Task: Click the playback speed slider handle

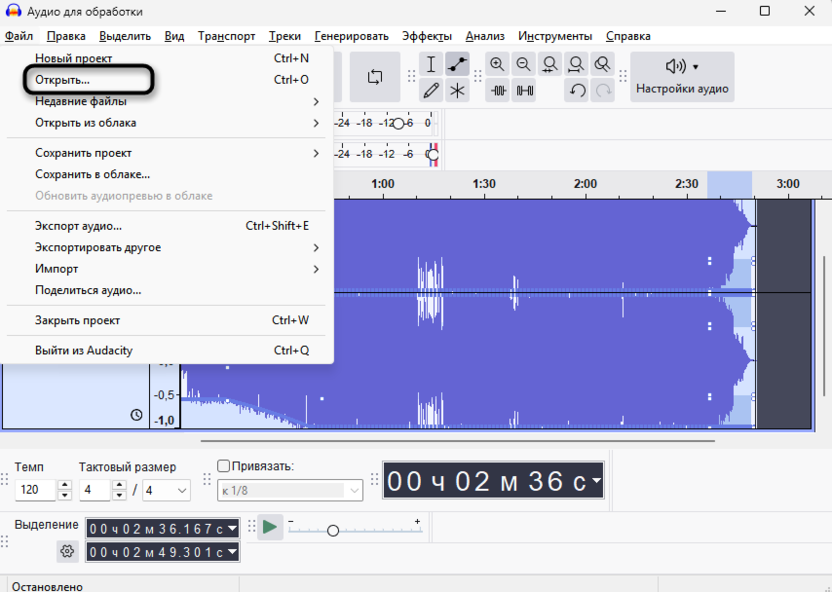Action: tap(333, 530)
